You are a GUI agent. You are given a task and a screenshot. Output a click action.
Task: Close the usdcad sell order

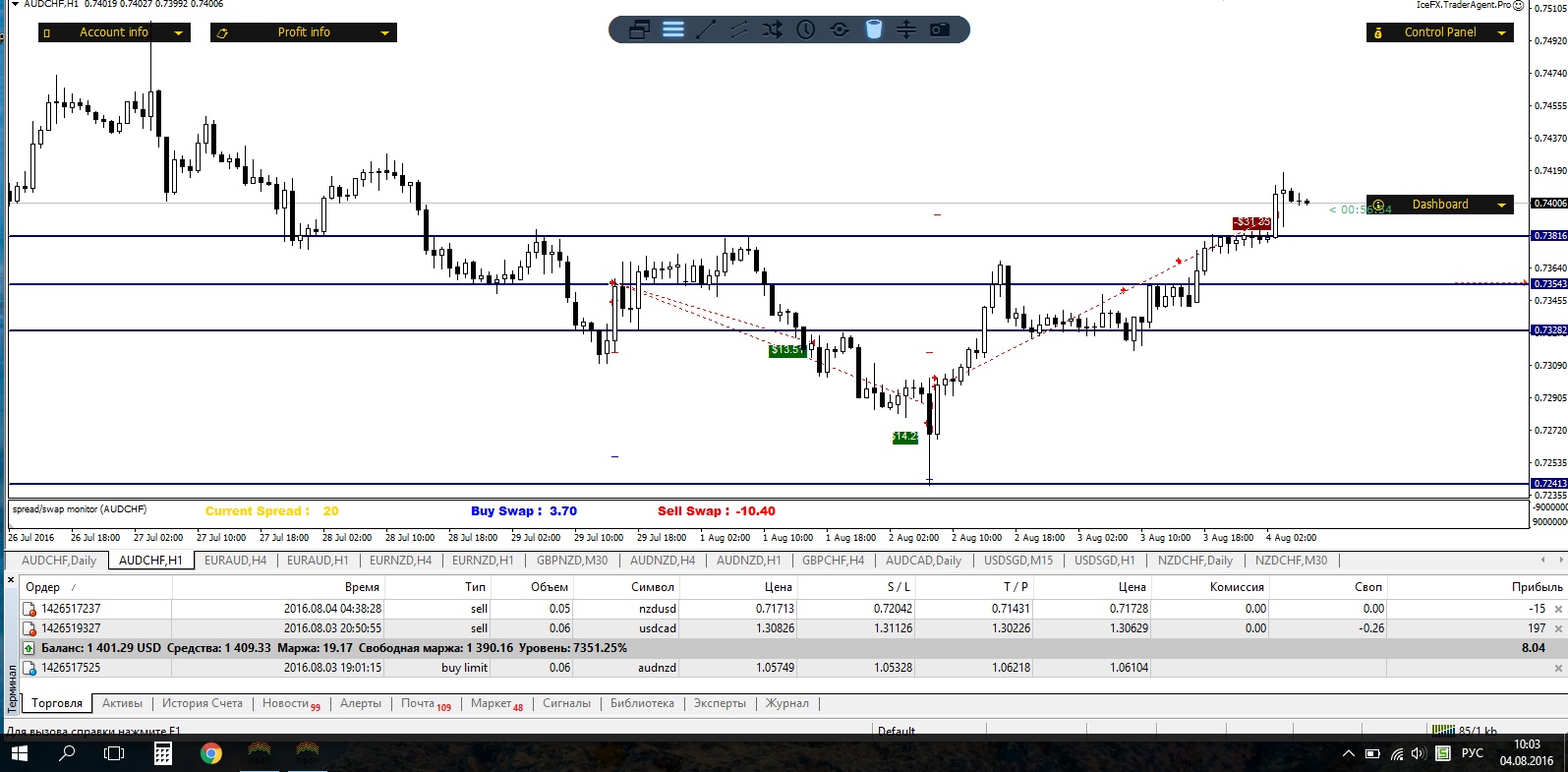[x=1558, y=629]
